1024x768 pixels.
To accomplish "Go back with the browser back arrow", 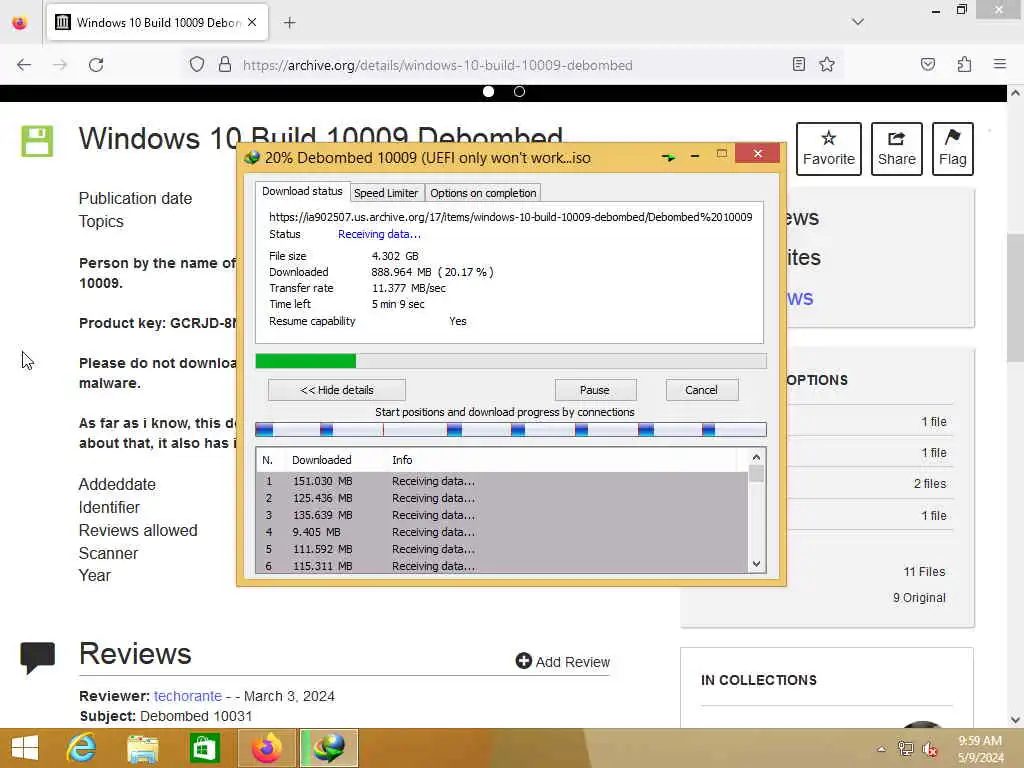I will (x=24, y=65).
